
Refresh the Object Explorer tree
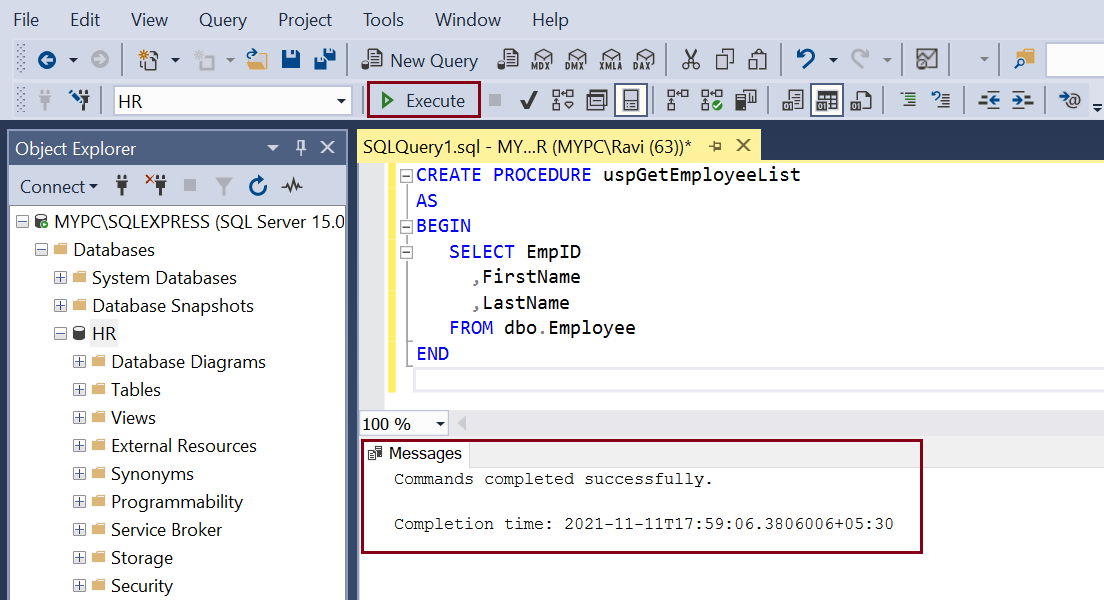click(258, 186)
